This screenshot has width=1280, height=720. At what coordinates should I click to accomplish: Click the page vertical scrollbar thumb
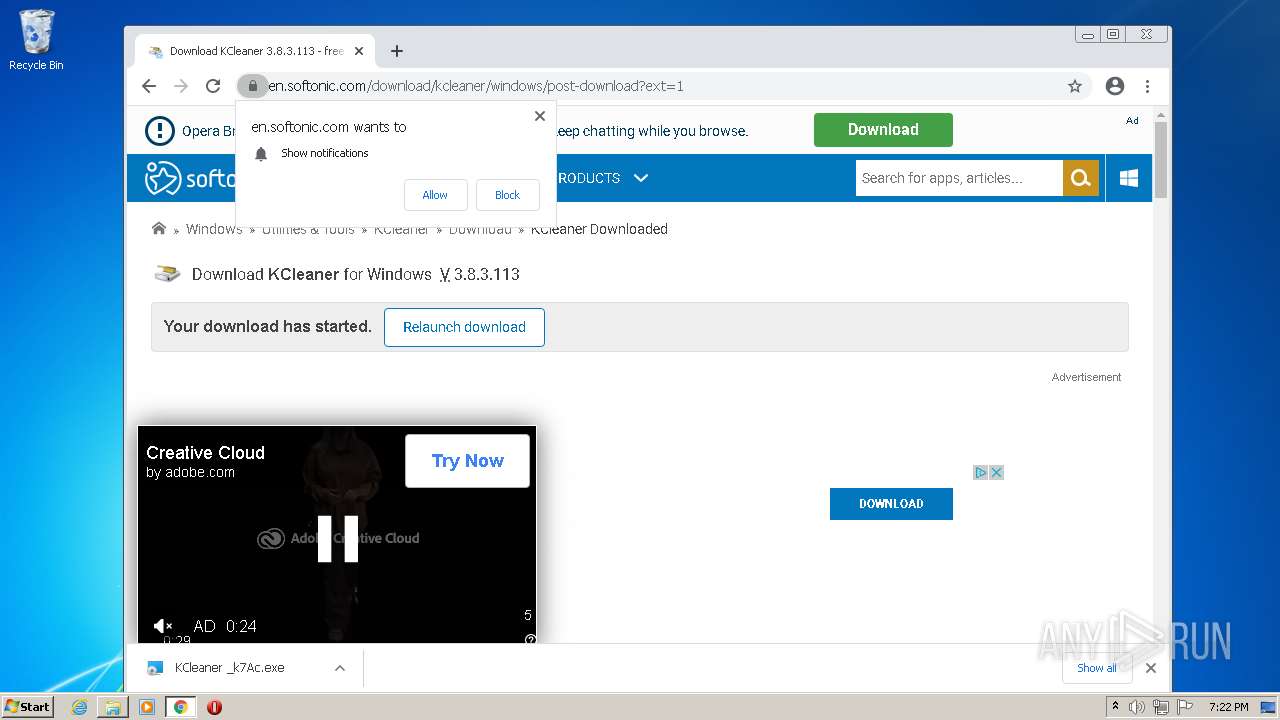1161,160
